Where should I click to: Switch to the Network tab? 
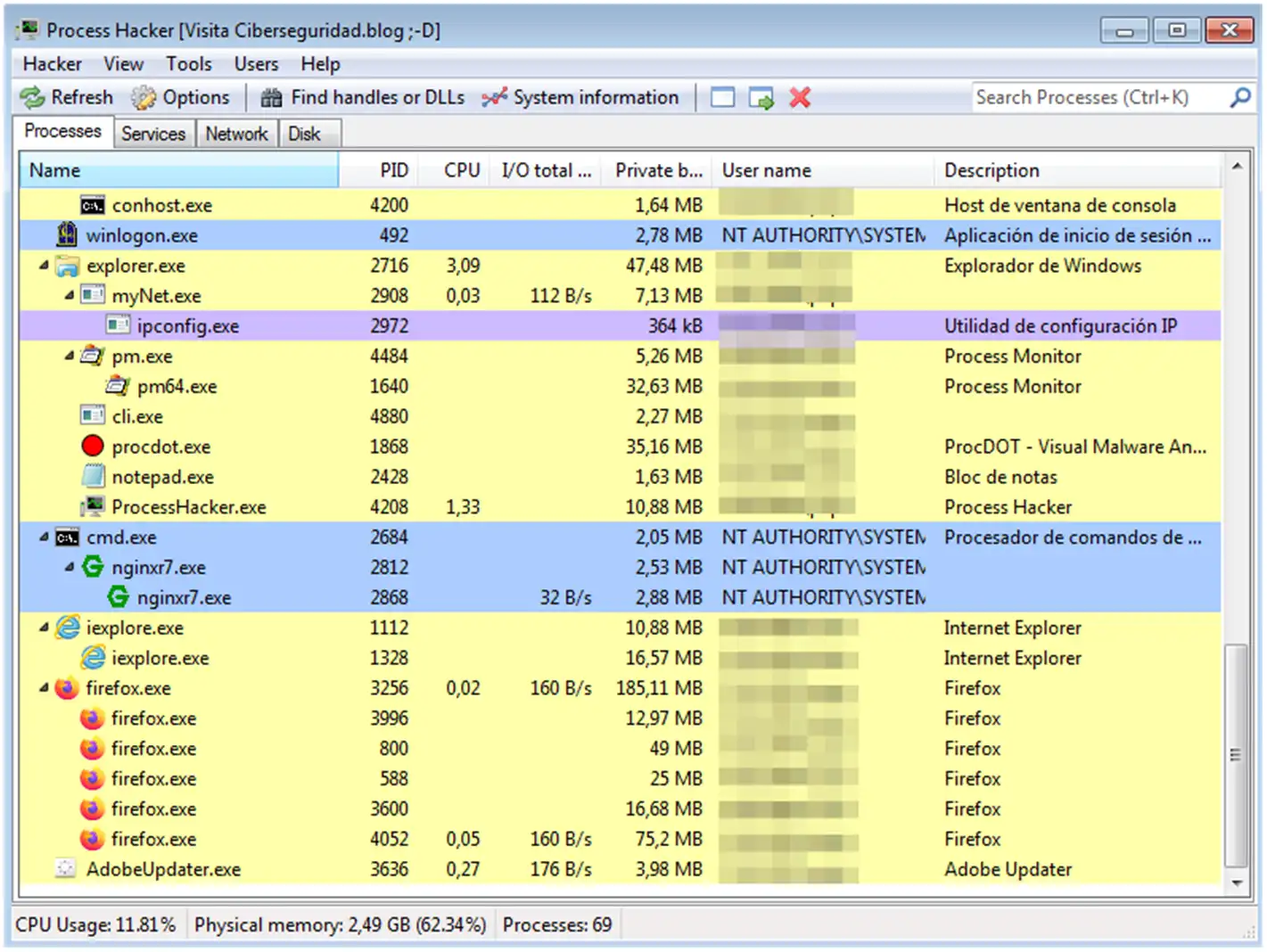[x=236, y=133]
